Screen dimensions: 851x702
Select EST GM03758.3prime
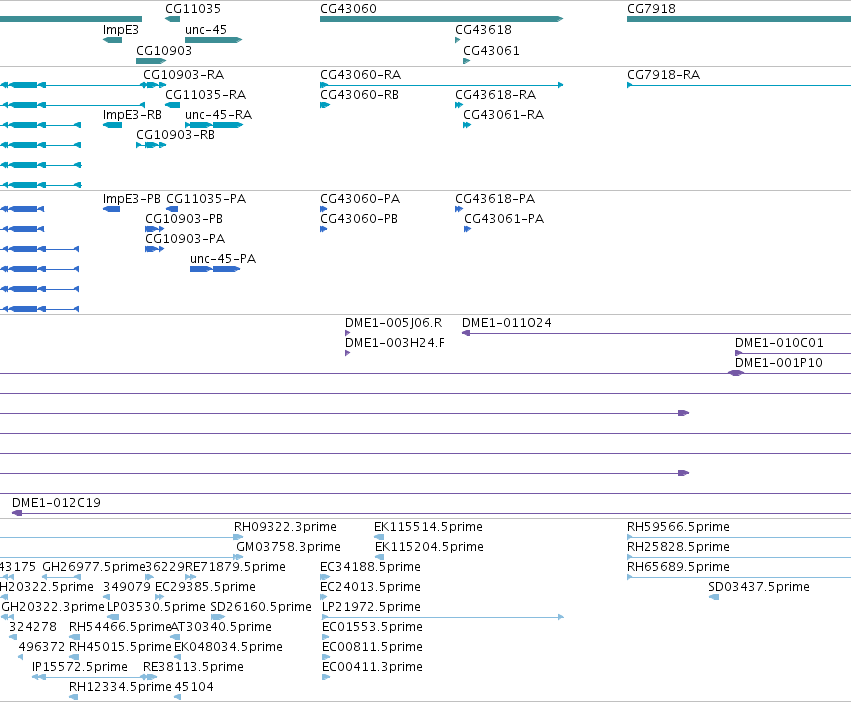point(288,547)
